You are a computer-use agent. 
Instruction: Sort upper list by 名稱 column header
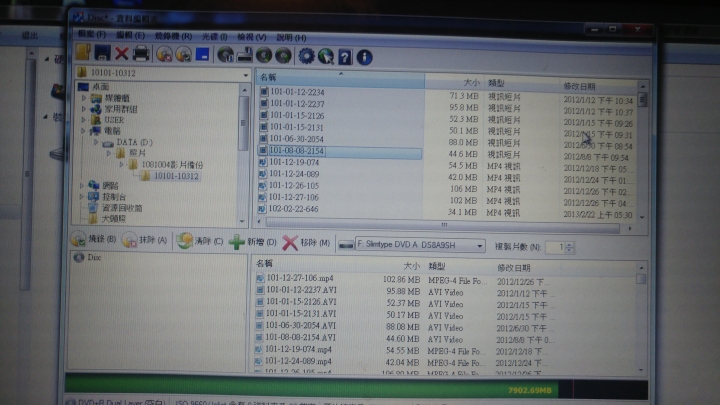tap(340, 78)
